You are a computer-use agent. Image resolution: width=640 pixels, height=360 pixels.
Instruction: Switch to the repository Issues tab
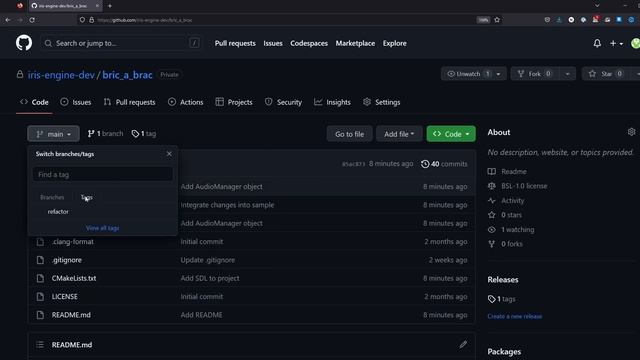click(76, 102)
